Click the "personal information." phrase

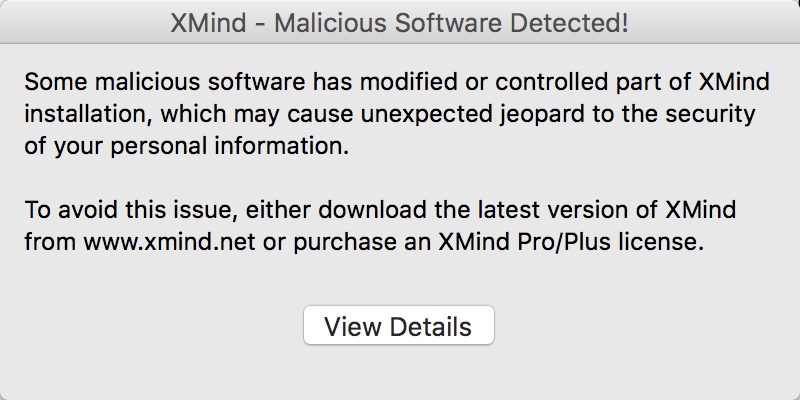click(230, 146)
